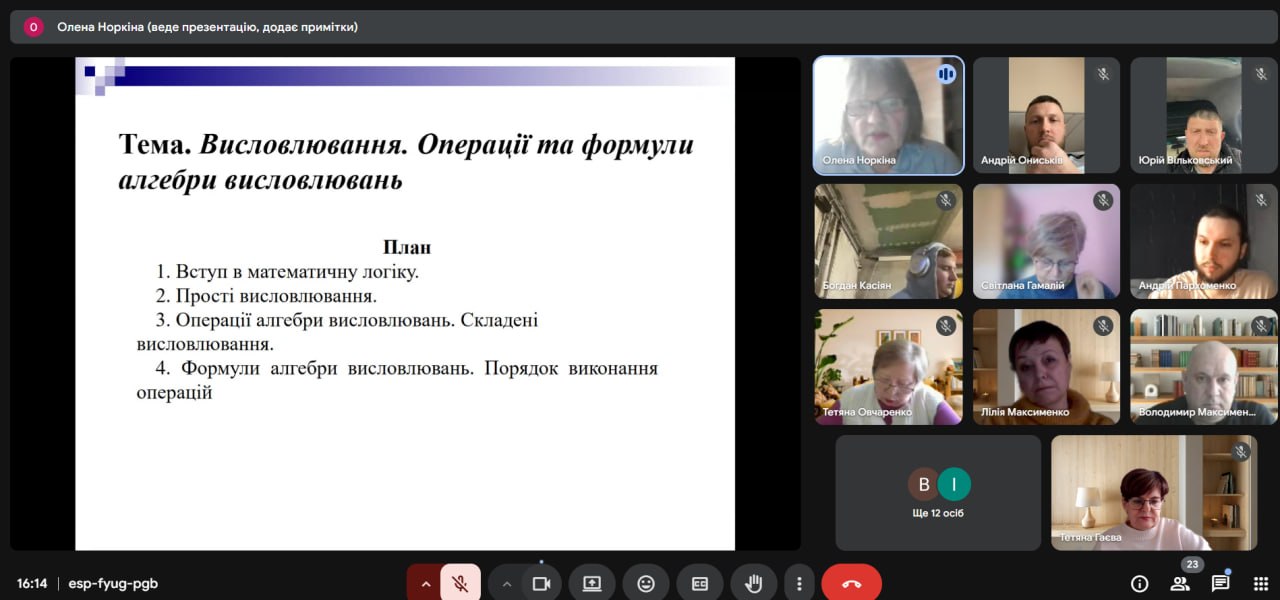The image size is (1280, 600).
Task: Expand the audio settings chevron
Action: [426, 584]
